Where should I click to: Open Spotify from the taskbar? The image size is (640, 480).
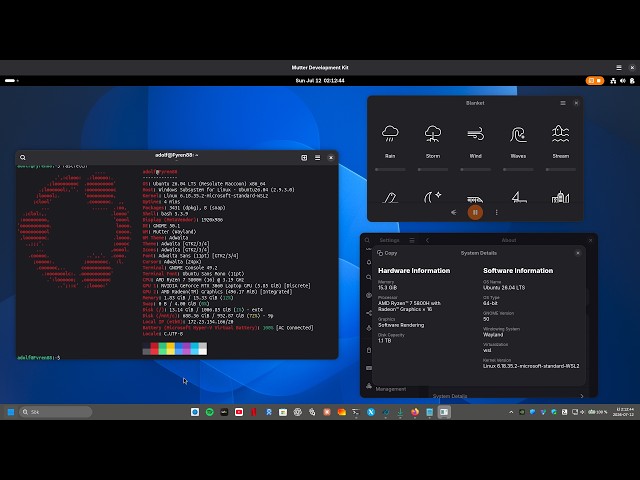click(210, 412)
